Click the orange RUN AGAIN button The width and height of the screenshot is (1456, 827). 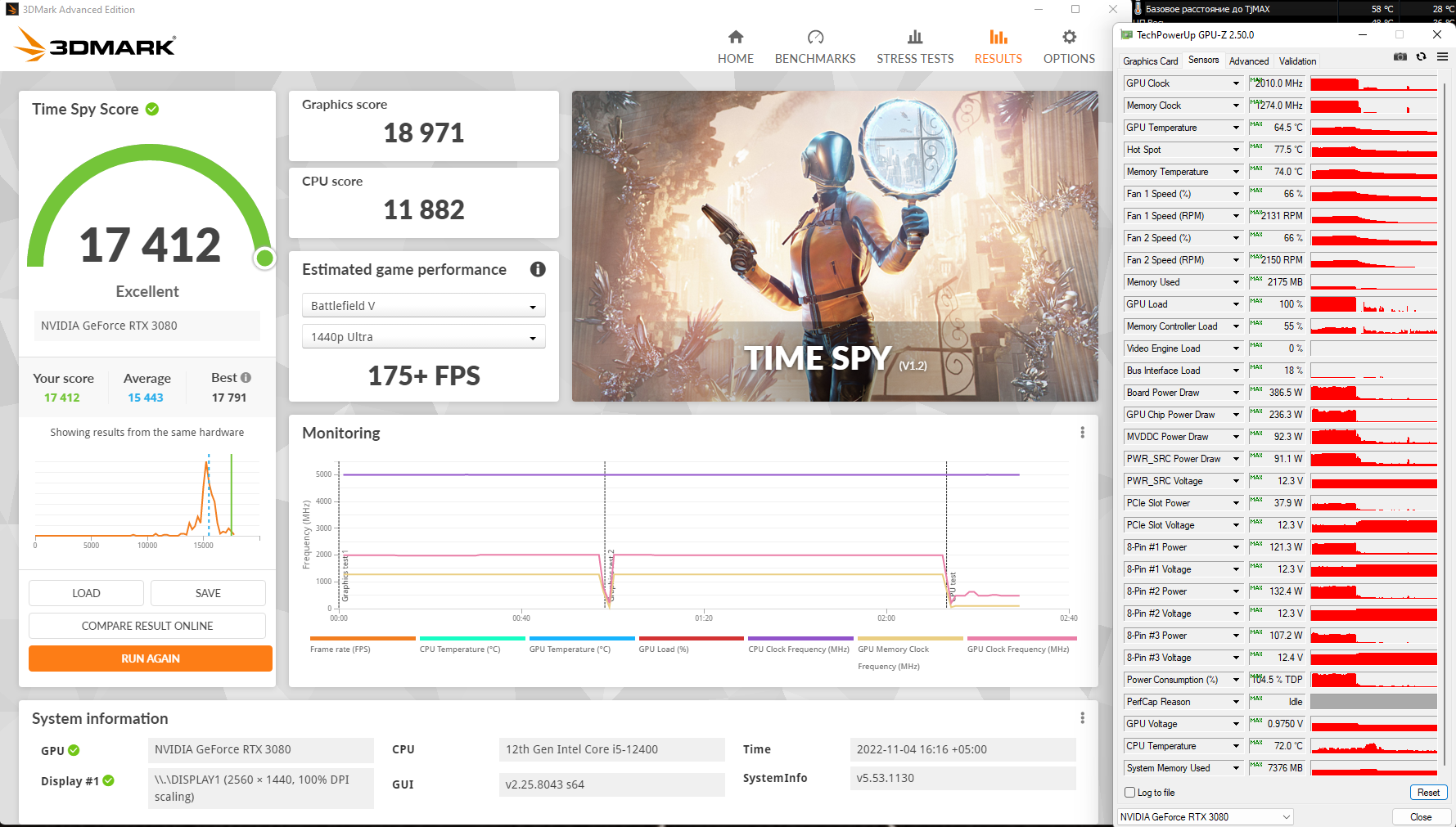[151, 658]
